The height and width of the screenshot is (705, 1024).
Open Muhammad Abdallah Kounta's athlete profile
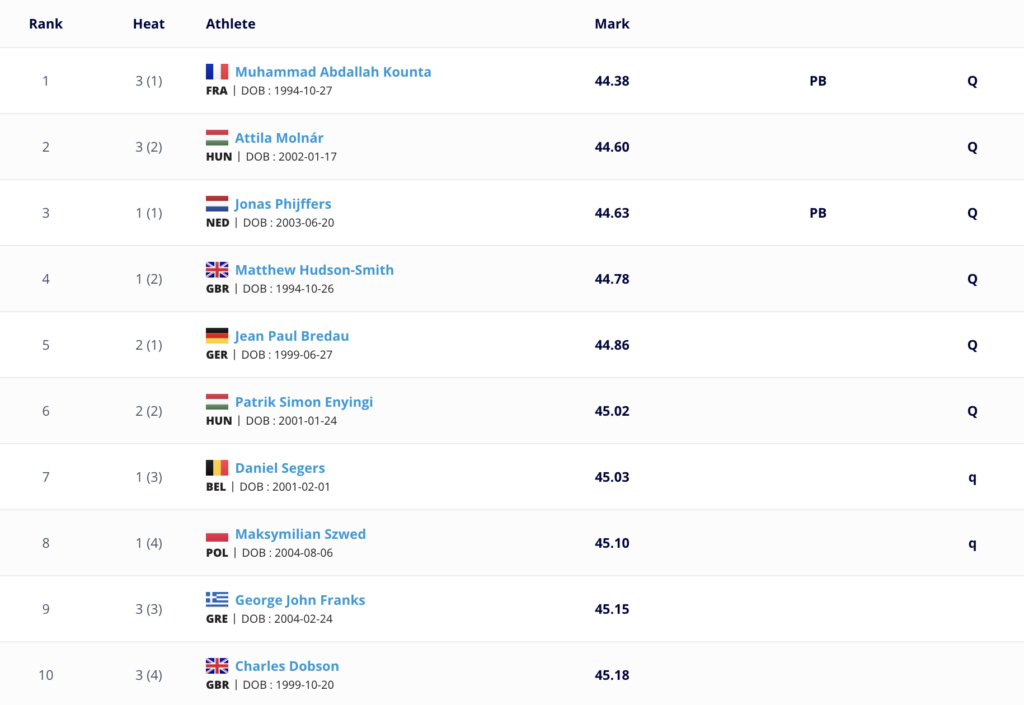coord(333,72)
